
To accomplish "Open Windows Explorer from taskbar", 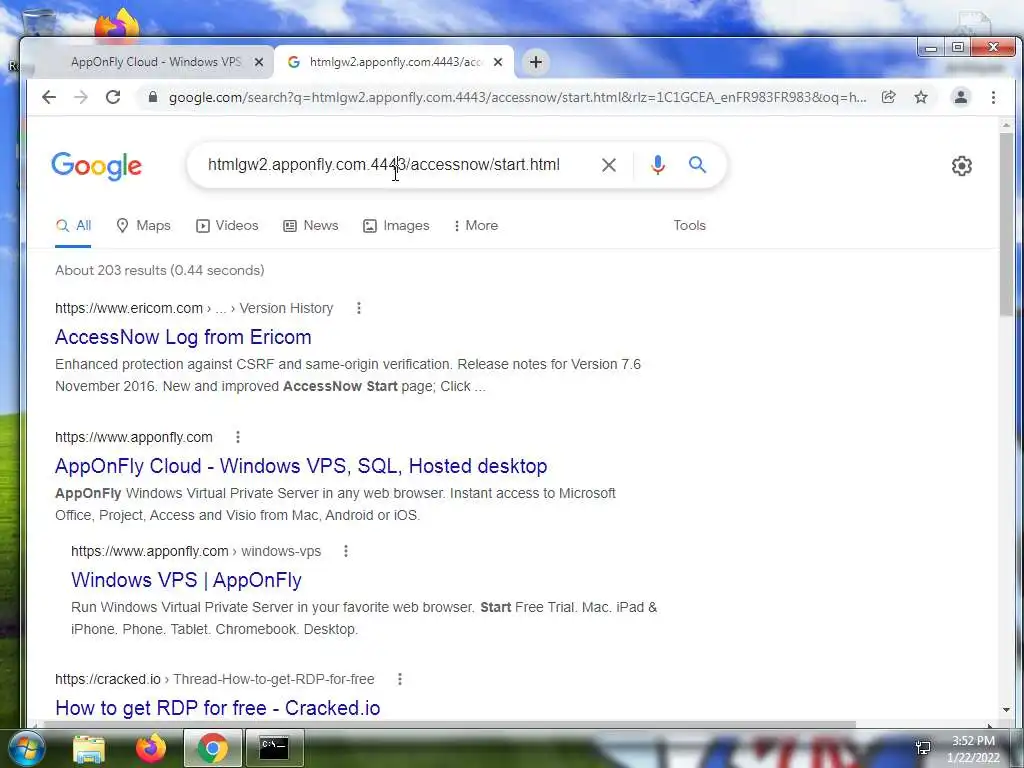I will (x=89, y=748).
